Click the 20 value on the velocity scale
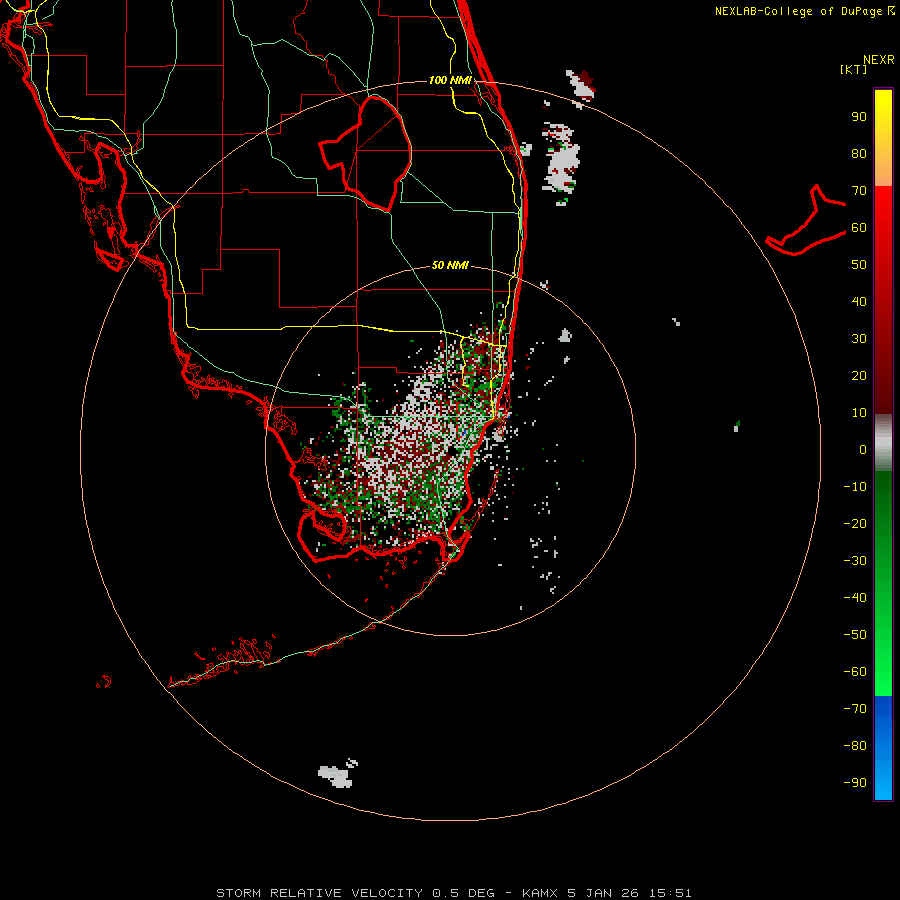Image resolution: width=900 pixels, height=900 pixels. 859,376
